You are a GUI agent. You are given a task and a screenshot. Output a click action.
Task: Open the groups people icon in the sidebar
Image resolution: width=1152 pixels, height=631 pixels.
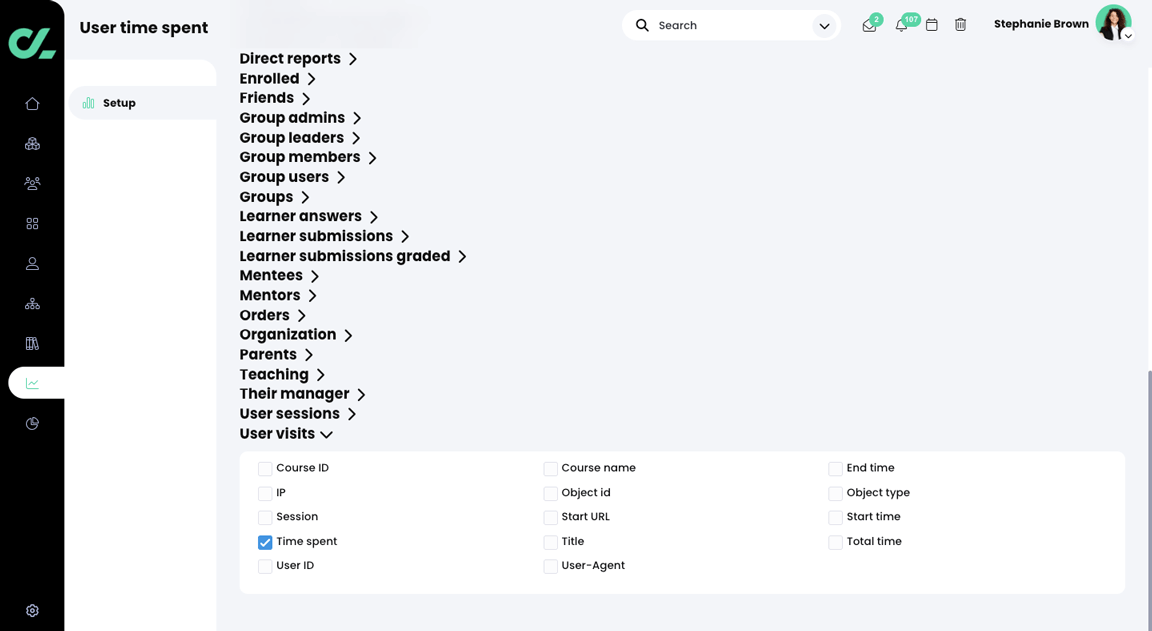32,184
